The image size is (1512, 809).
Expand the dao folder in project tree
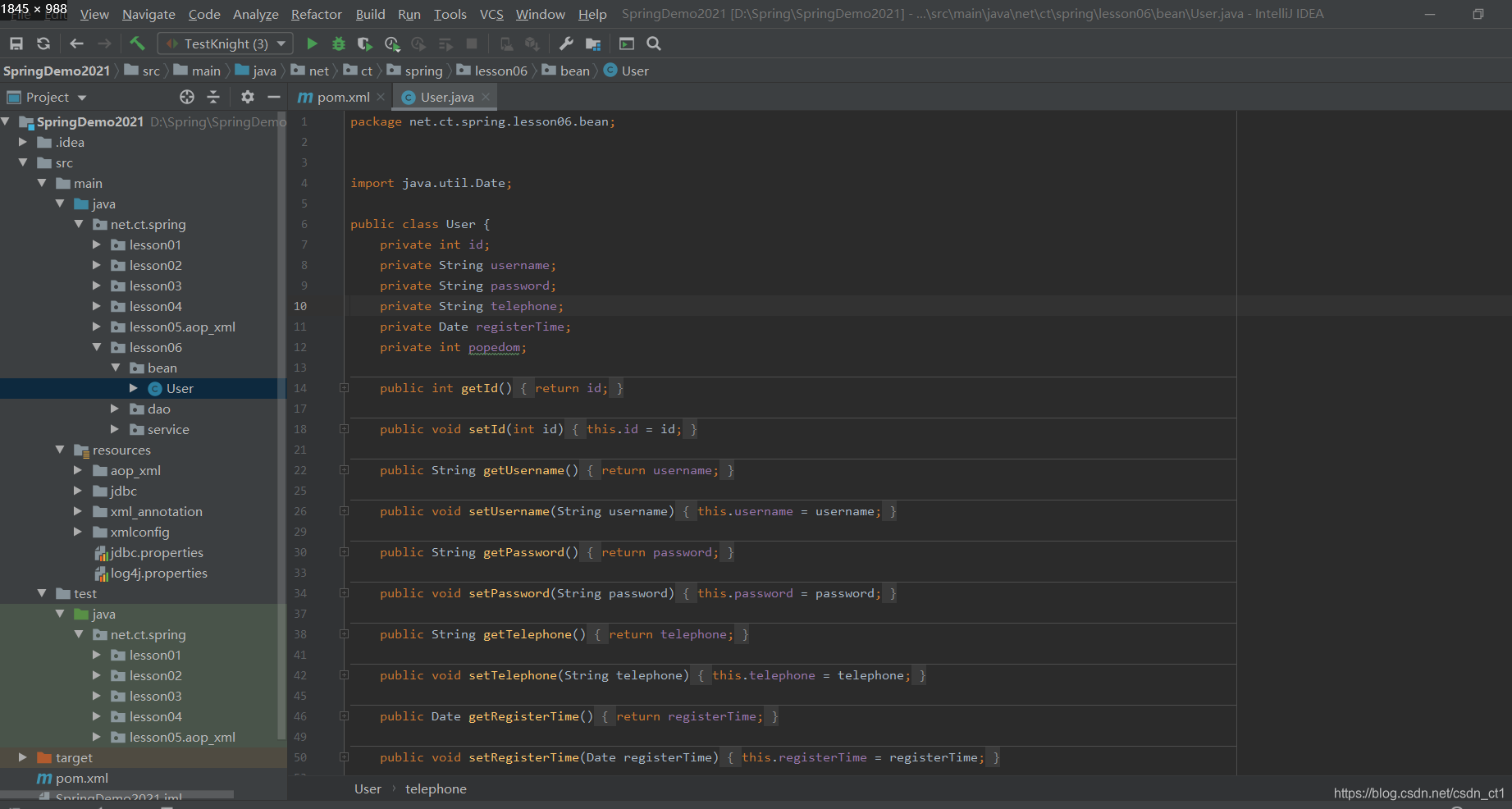click(115, 409)
